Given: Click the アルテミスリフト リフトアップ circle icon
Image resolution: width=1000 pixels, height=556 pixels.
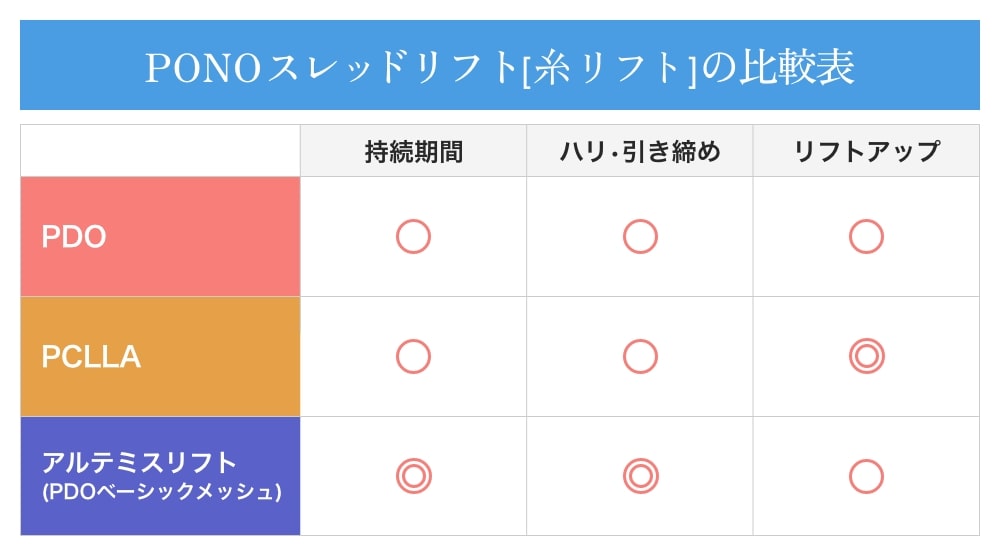Looking at the screenshot, I should 866,477.
